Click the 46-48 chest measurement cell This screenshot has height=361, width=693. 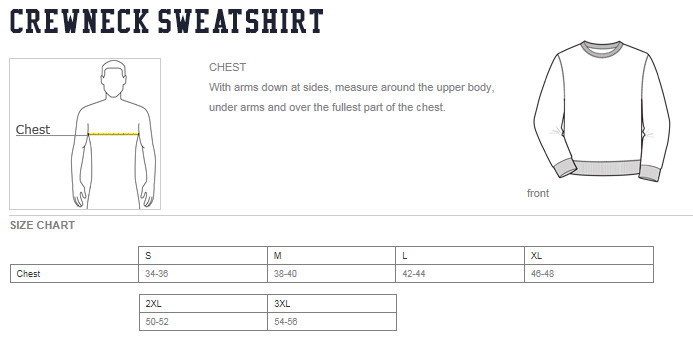coord(589,274)
